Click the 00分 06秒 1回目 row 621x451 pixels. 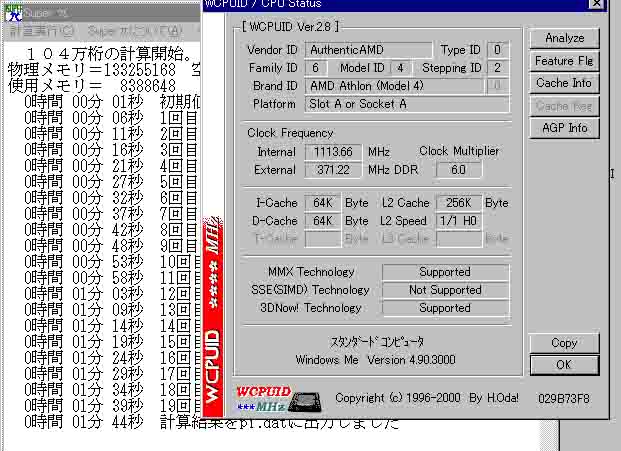(x=111, y=118)
